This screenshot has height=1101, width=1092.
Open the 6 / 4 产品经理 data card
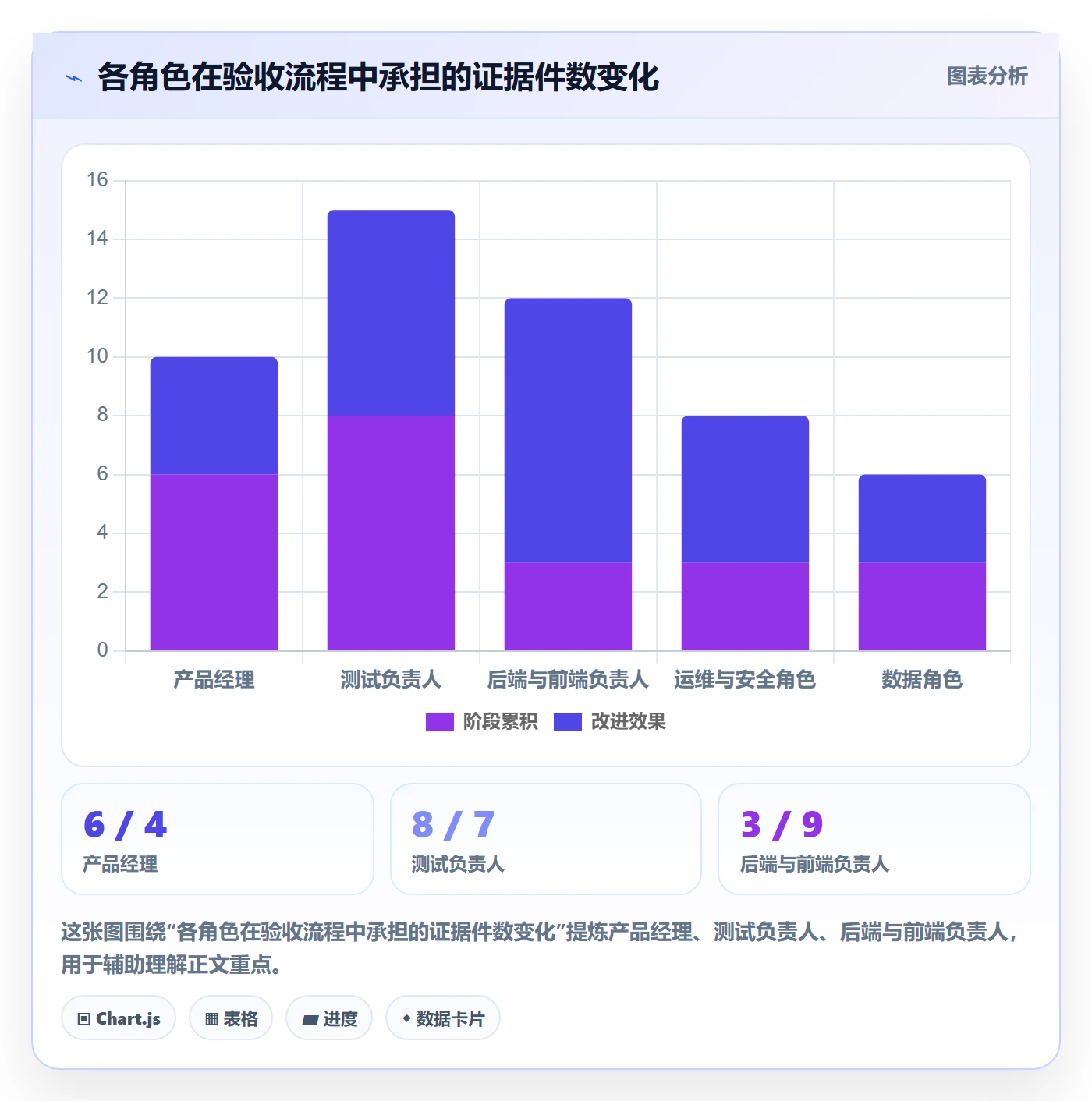[x=218, y=839]
